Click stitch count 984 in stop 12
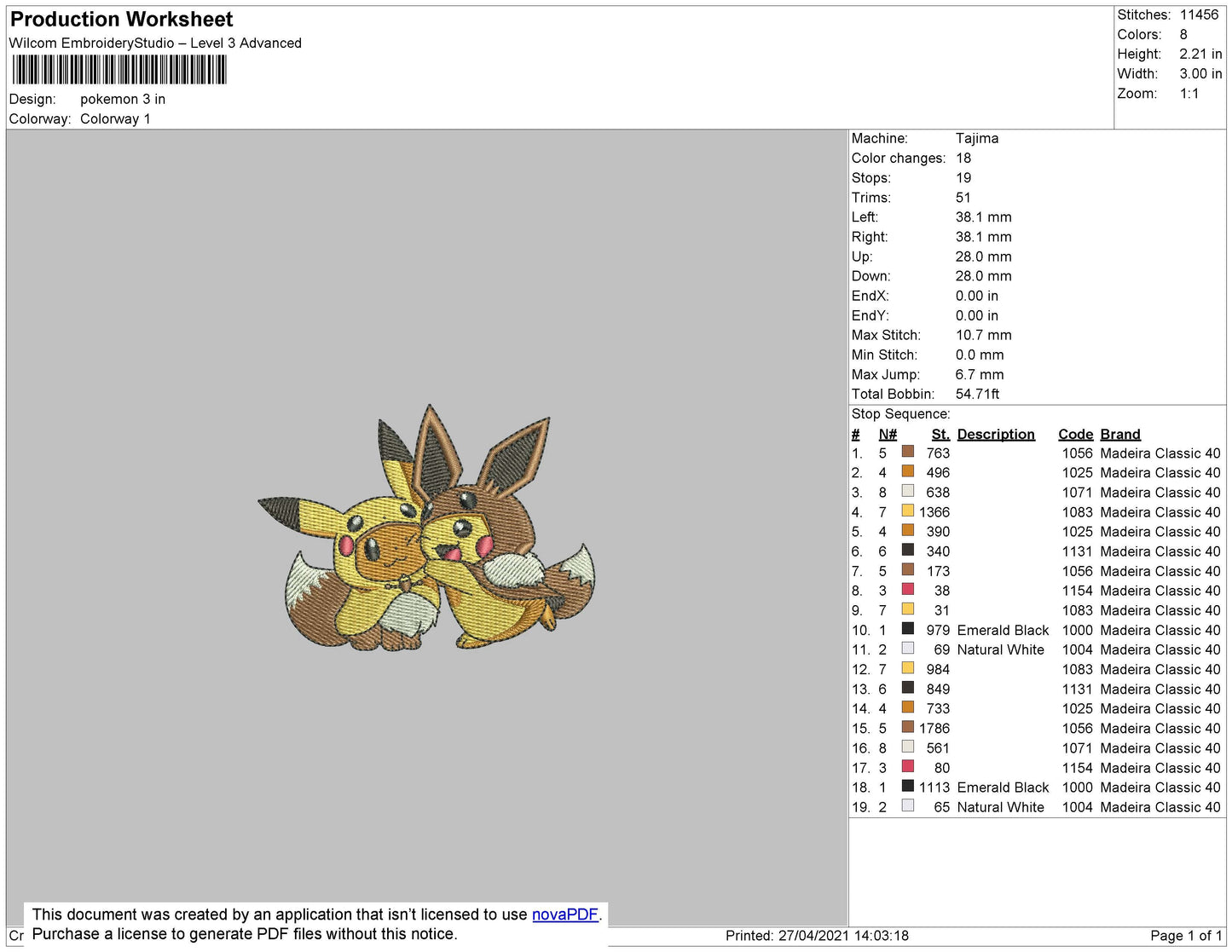 point(938,670)
